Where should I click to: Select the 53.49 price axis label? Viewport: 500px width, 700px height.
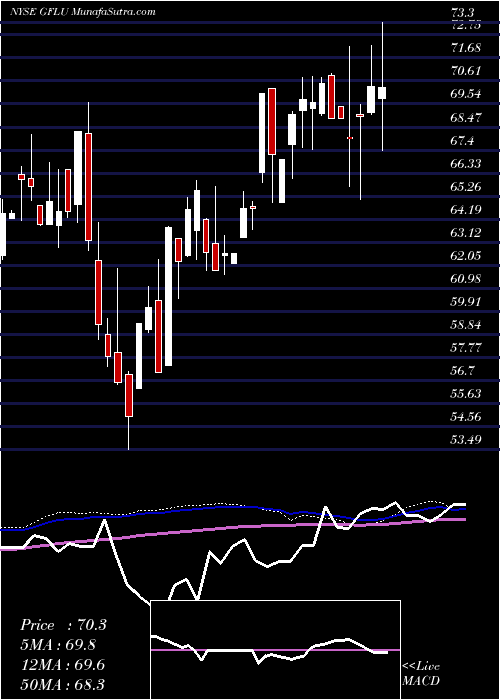click(x=466, y=440)
